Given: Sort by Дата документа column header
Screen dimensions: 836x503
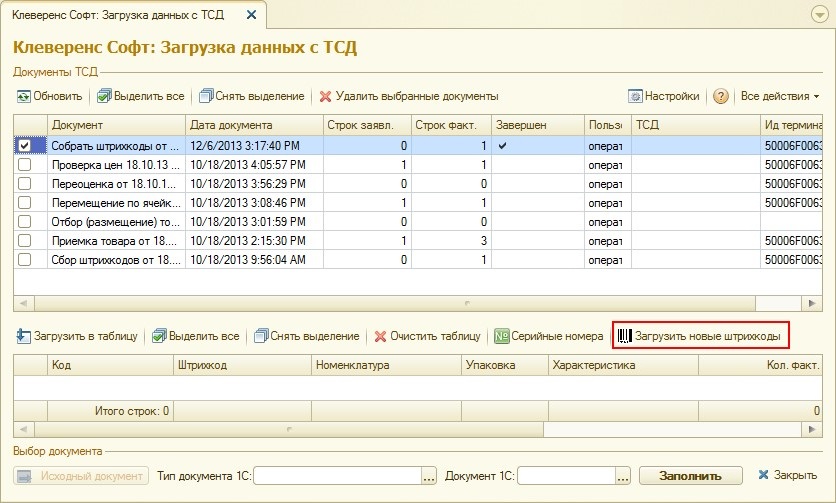Looking at the screenshot, I should click(x=254, y=125).
